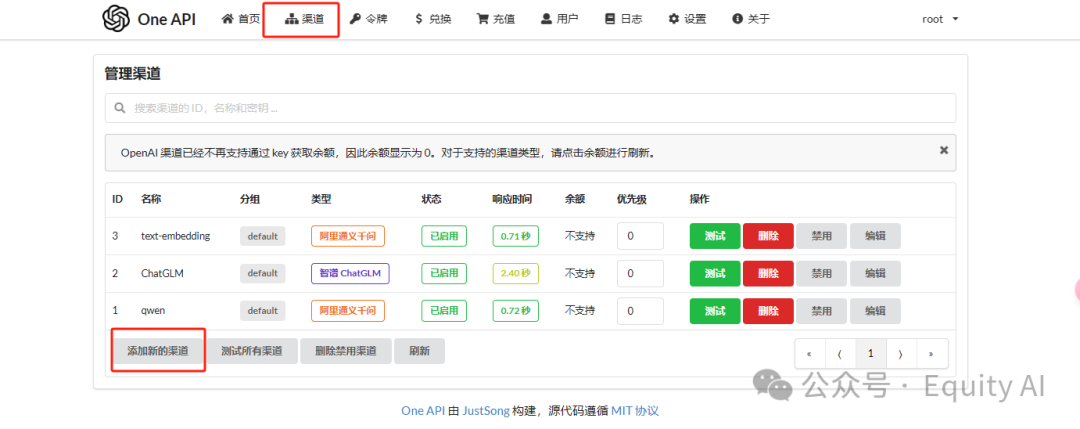Image resolution: width=1080 pixels, height=429 pixels.
Task: Click 删除禁用渠道 delete disabled channels
Action: (x=346, y=350)
